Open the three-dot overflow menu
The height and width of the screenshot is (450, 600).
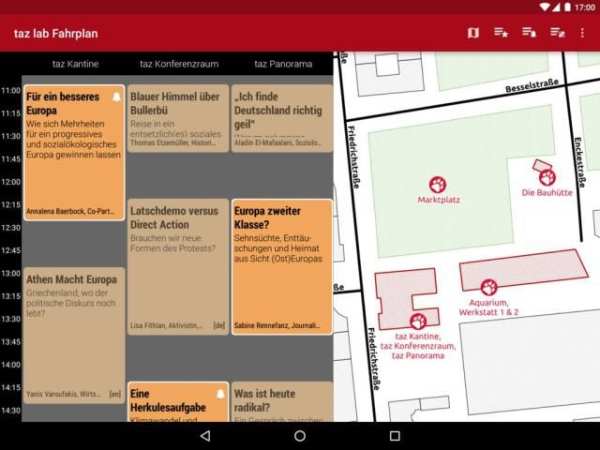click(x=582, y=33)
